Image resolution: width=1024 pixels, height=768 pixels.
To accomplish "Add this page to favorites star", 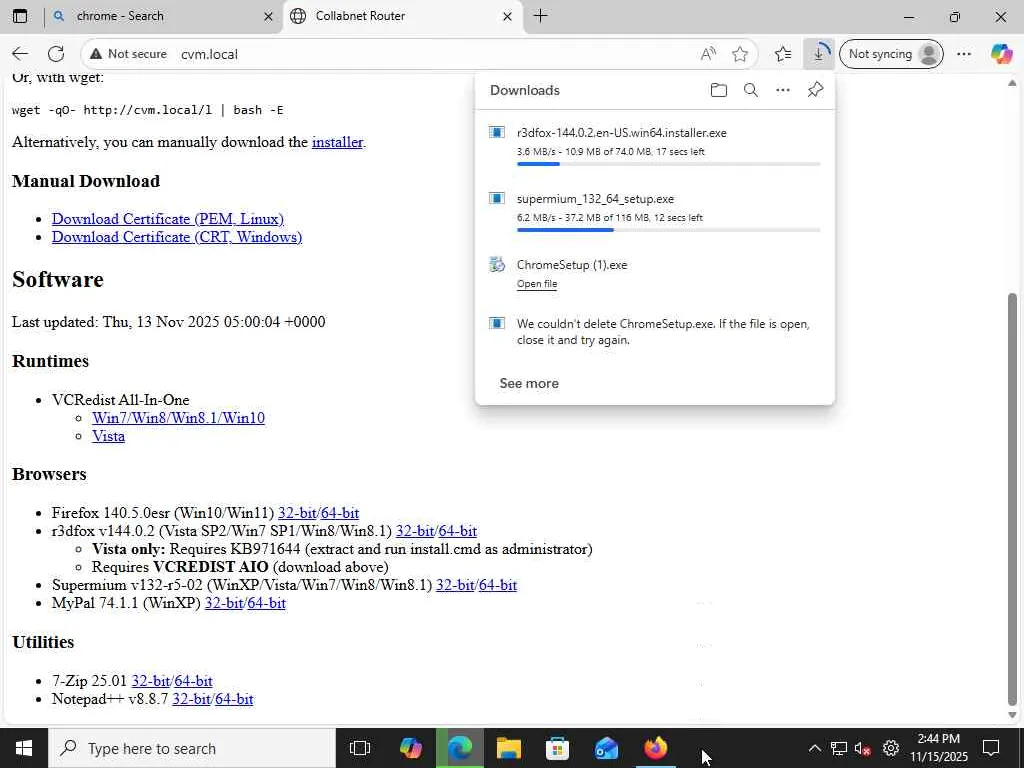I will pyautogui.click(x=739, y=54).
